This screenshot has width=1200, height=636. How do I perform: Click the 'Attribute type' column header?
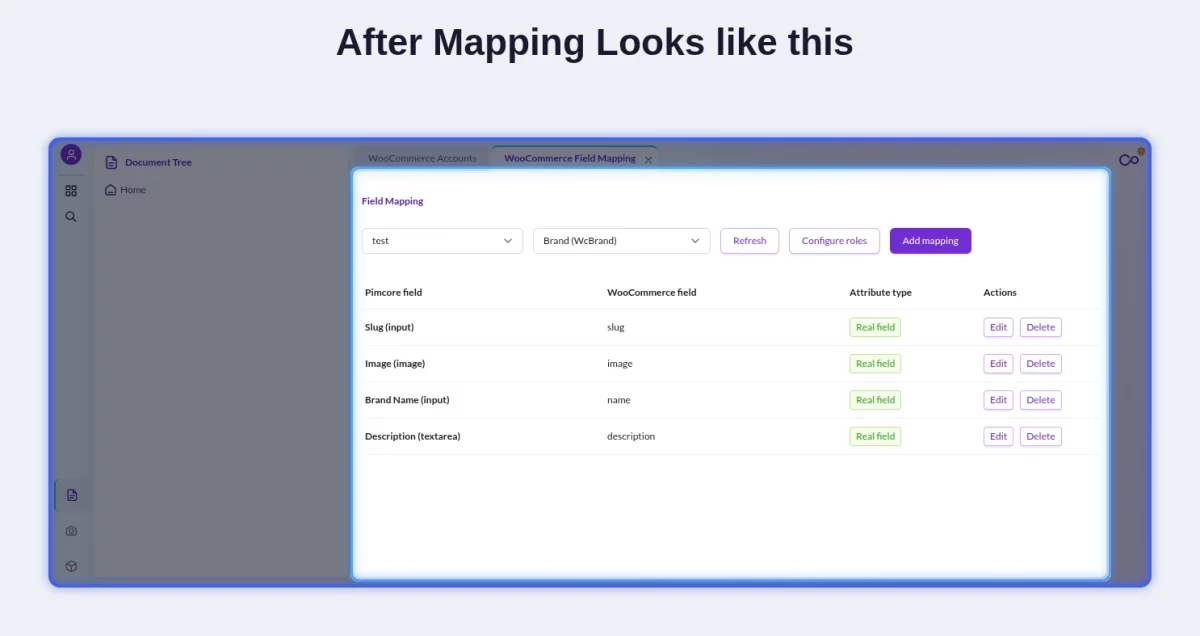(x=880, y=293)
